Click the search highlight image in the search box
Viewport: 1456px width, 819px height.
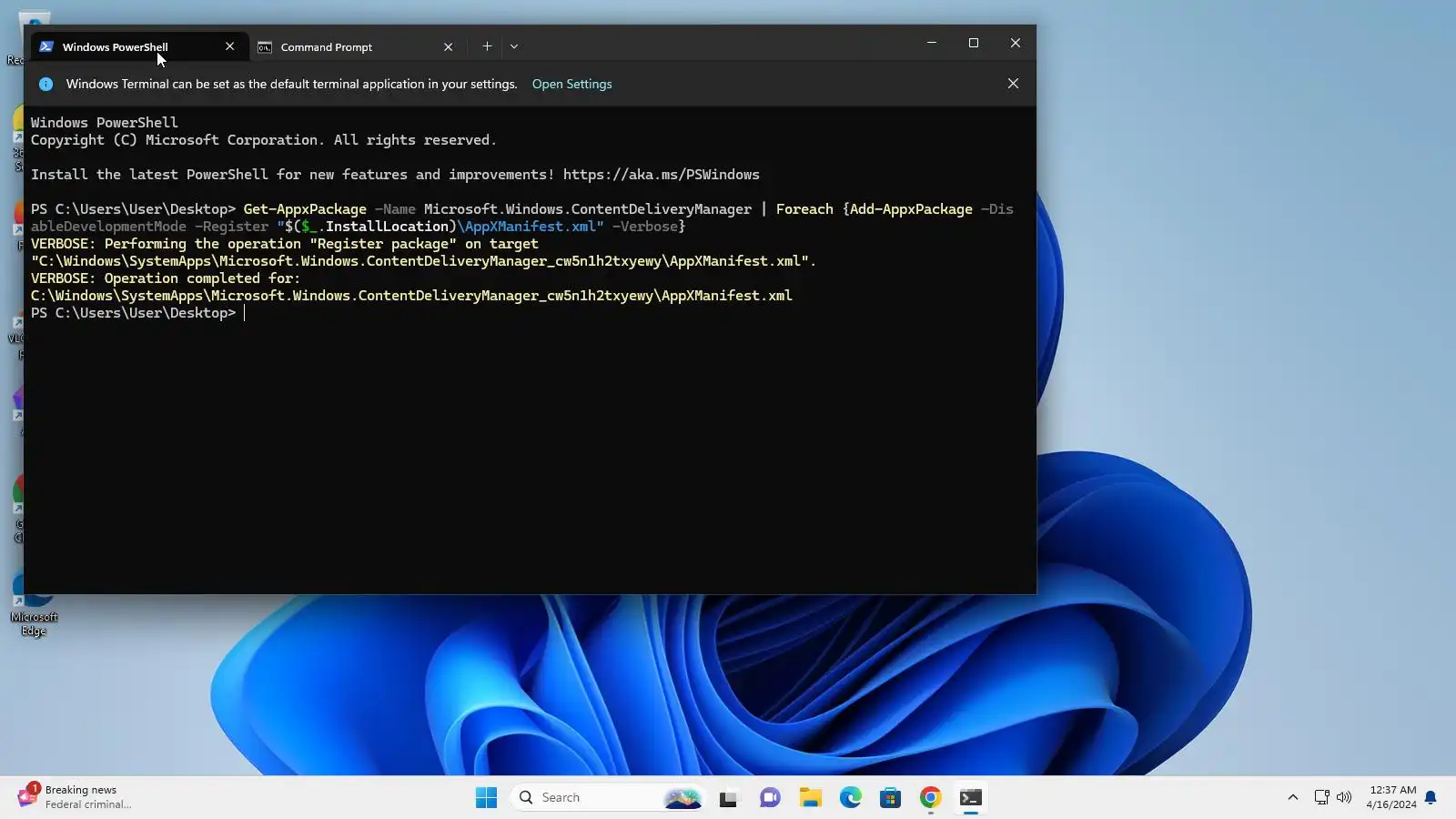(682, 798)
